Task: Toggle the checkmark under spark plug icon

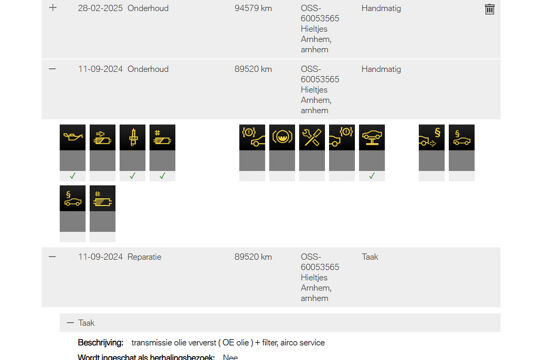Action: point(132,176)
